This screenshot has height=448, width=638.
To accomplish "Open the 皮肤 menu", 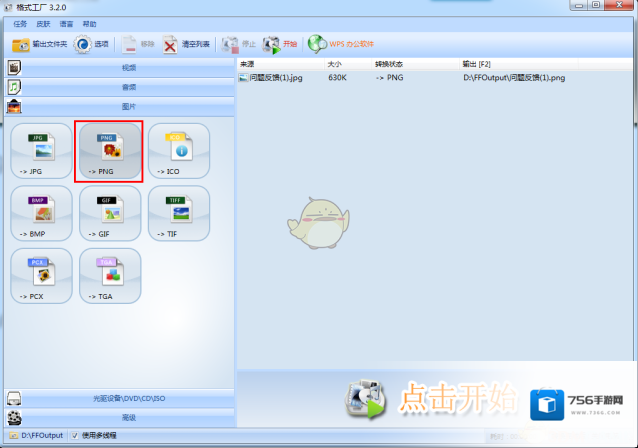I will (x=43, y=23).
